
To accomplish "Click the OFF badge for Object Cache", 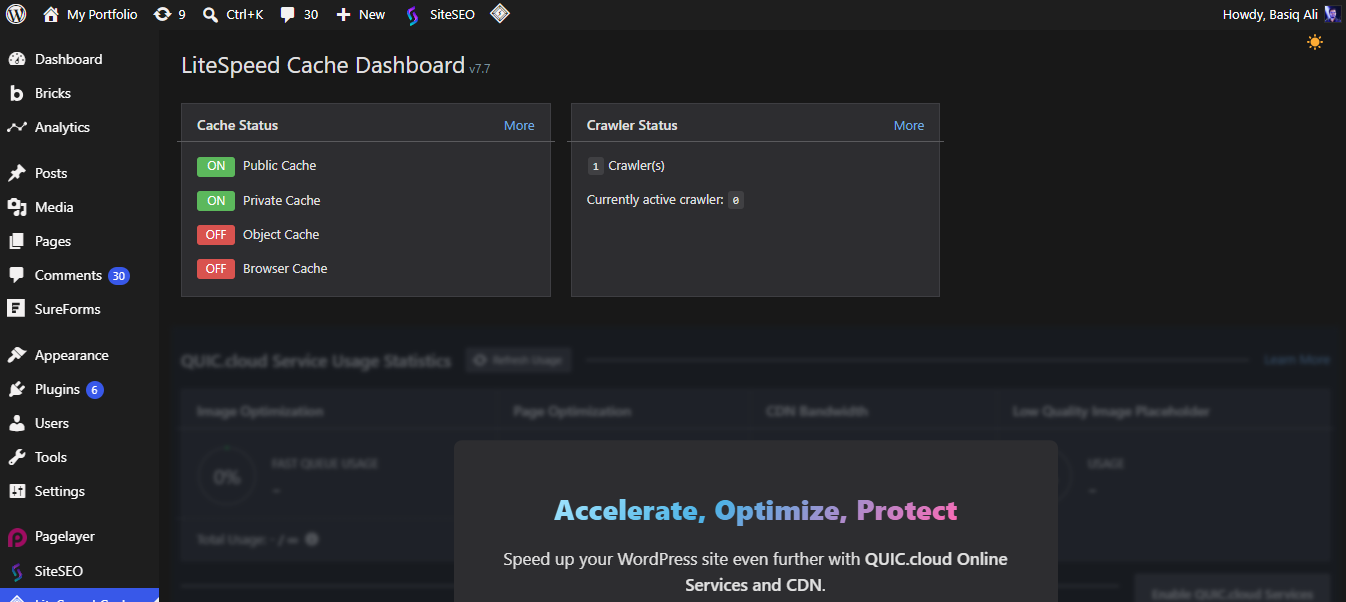I will [216, 234].
